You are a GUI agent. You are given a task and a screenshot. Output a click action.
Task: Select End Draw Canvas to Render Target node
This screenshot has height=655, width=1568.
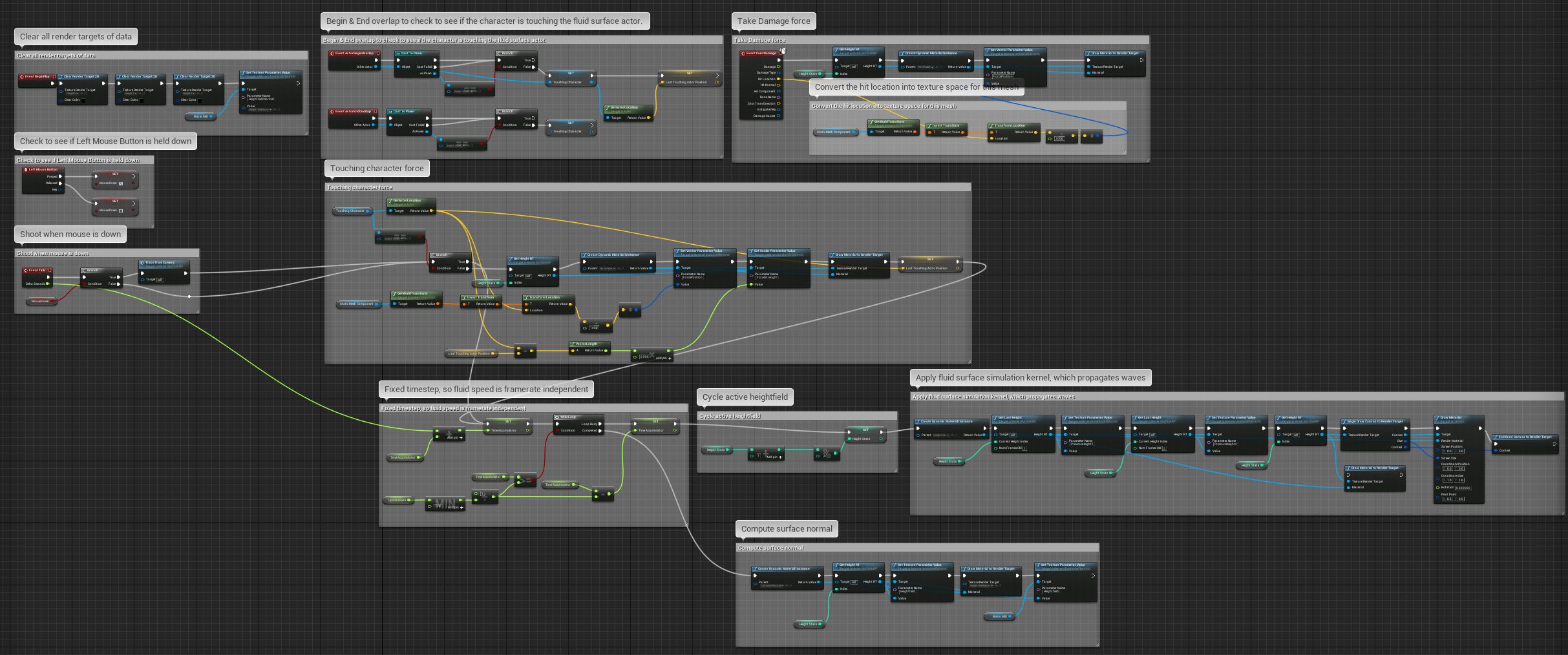coord(1525,437)
